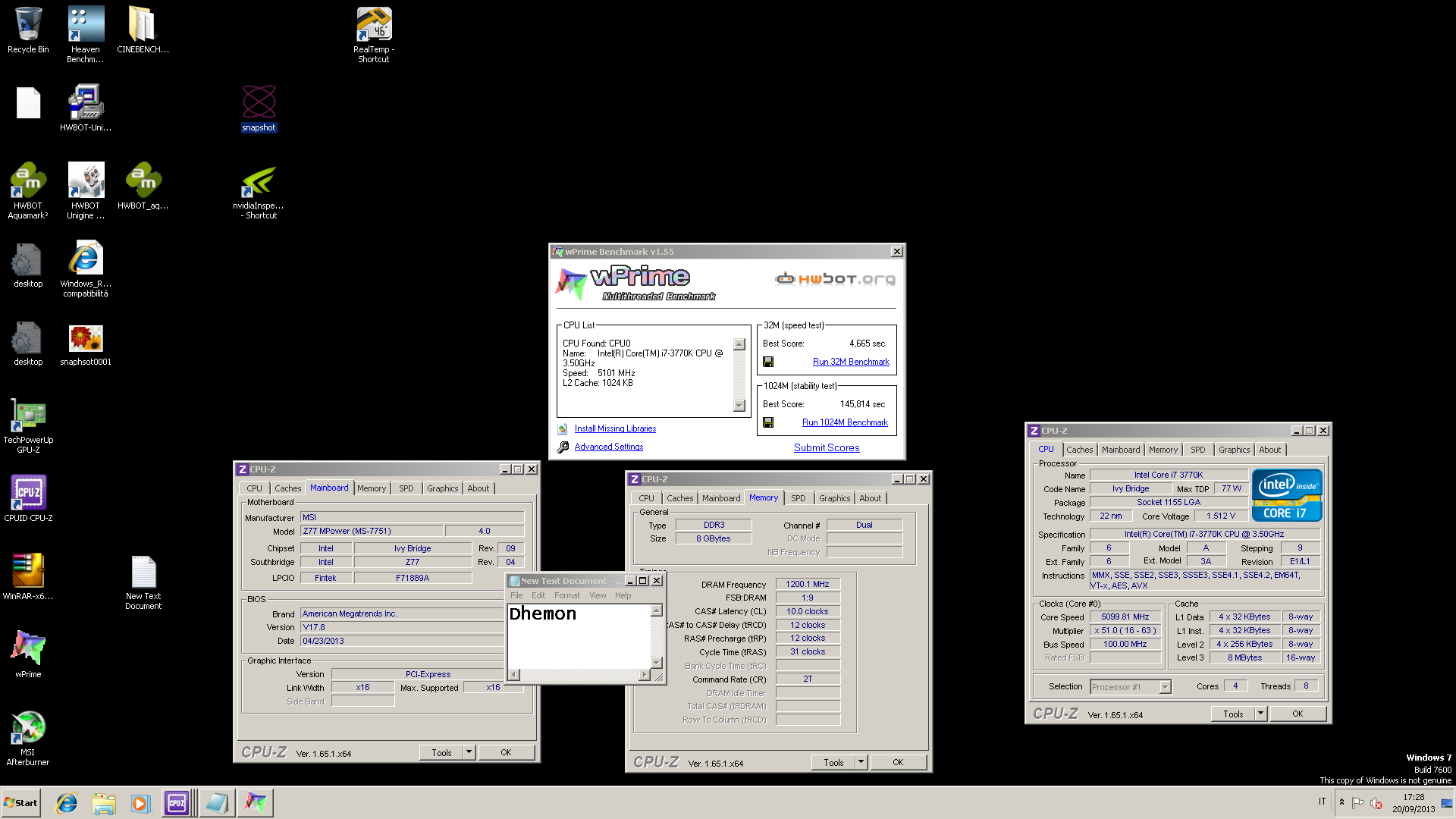Open blank file icon on desktop
The image size is (1456, 819).
[28, 103]
